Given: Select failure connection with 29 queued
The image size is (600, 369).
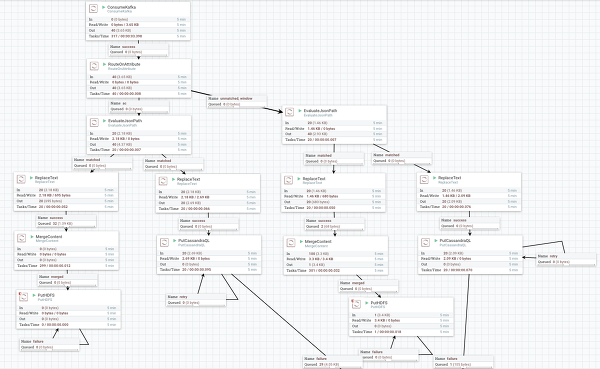Looking at the screenshot, I should point(333,362).
